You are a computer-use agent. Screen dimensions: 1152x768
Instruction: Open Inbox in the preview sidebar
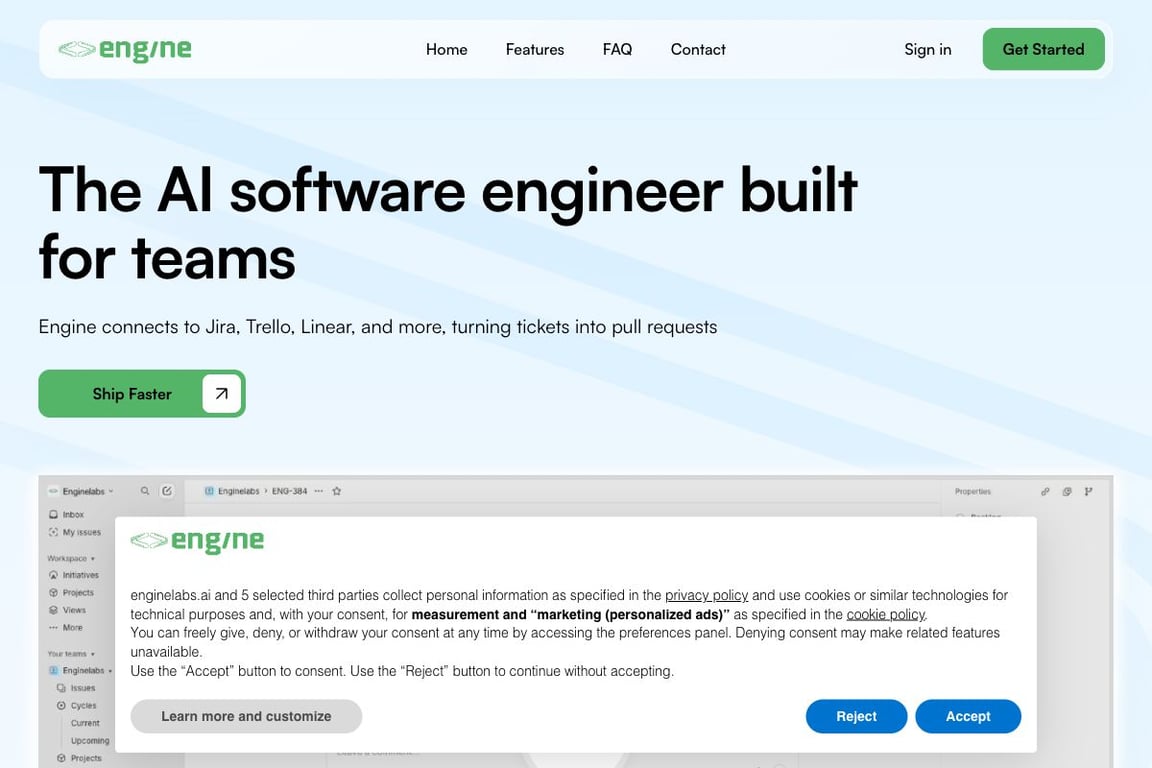click(x=66, y=514)
